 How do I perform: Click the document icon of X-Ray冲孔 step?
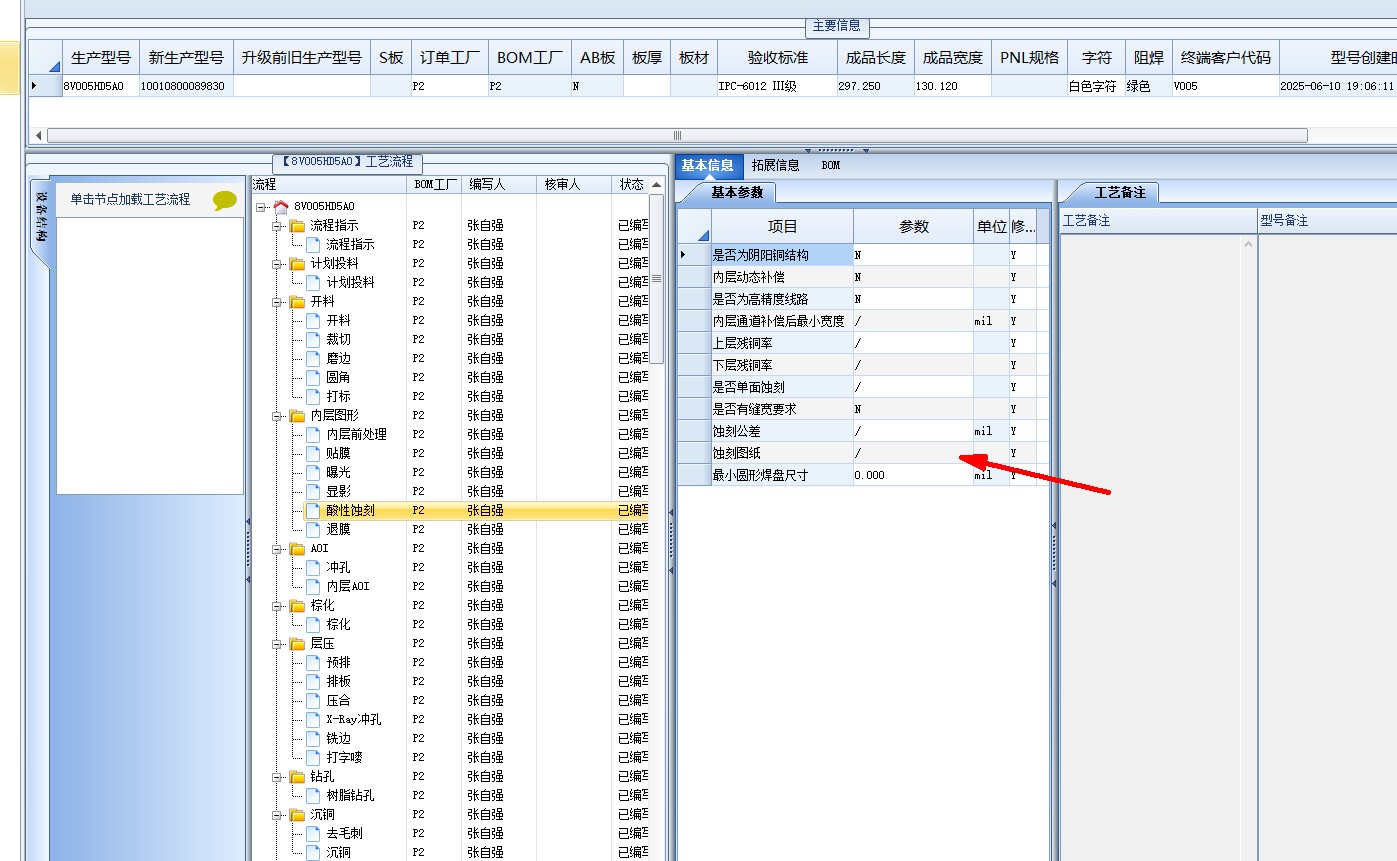[x=313, y=719]
